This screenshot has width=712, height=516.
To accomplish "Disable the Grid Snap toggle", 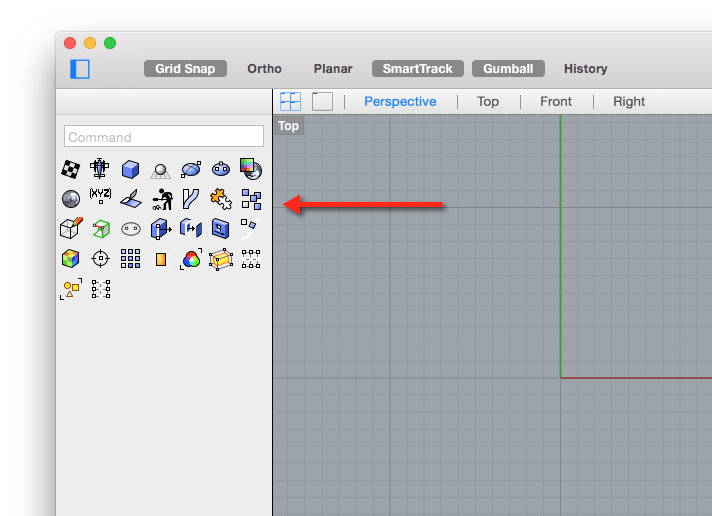I will tap(185, 69).
